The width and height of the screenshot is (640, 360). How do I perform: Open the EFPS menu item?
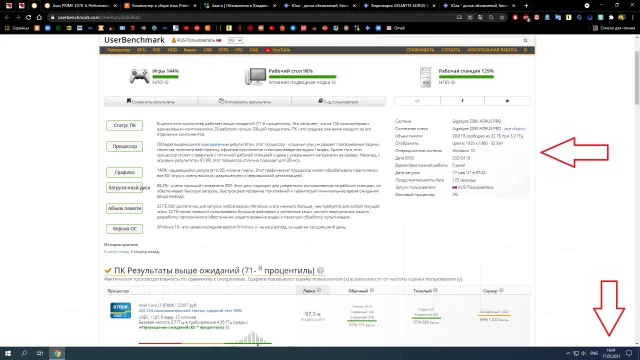click(x=223, y=50)
